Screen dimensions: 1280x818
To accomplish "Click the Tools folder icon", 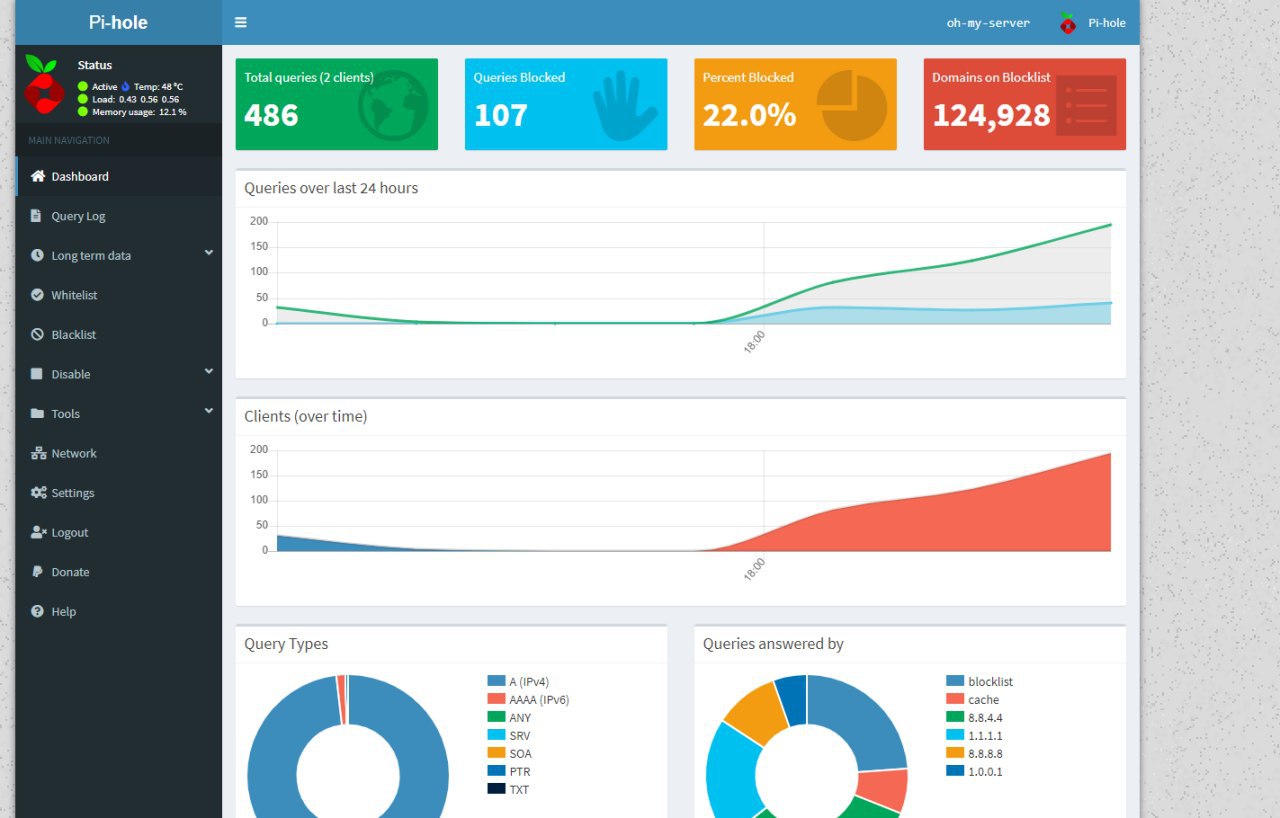I will point(38,414).
